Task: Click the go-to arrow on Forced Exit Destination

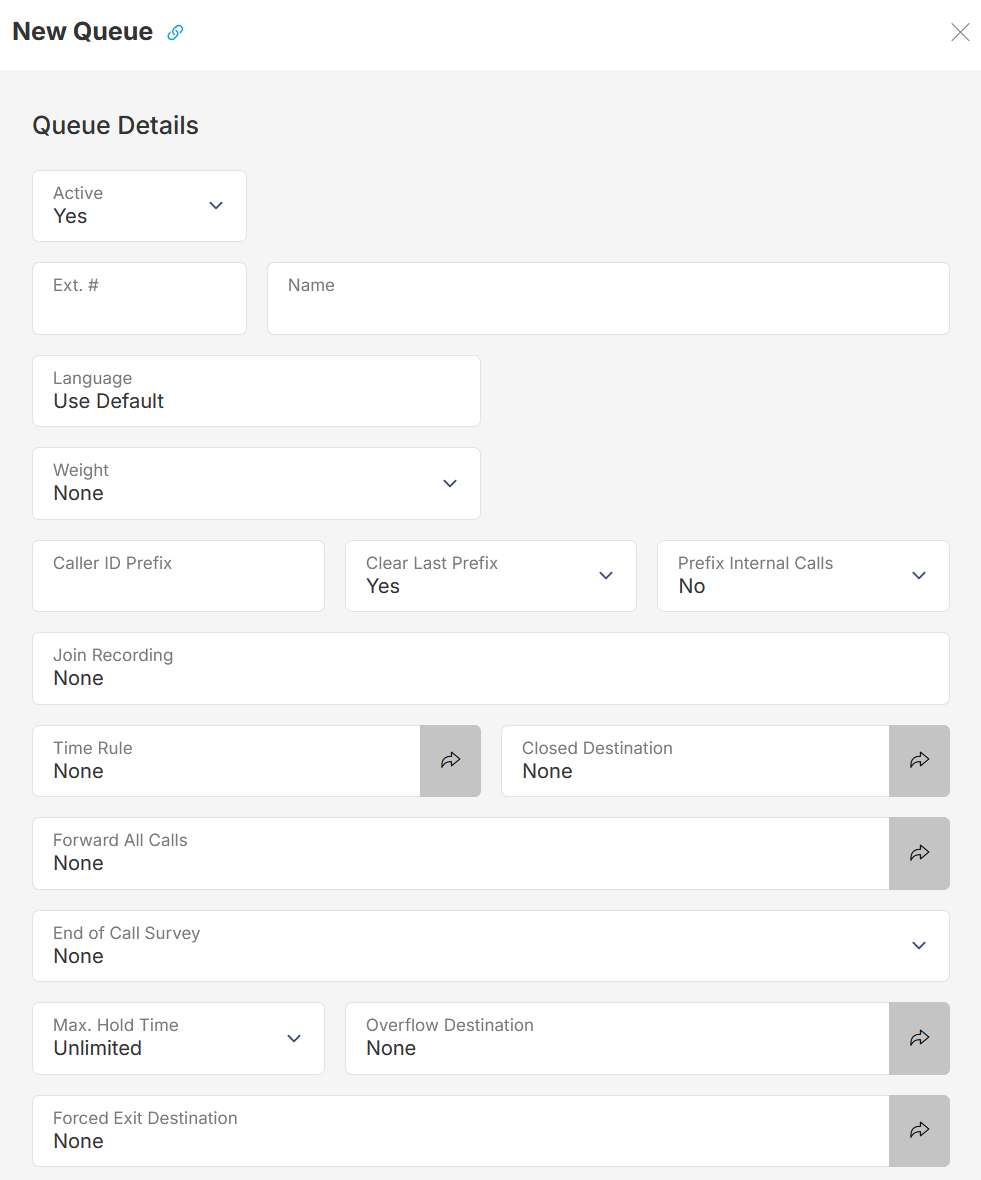Action: click(919, 1130)
